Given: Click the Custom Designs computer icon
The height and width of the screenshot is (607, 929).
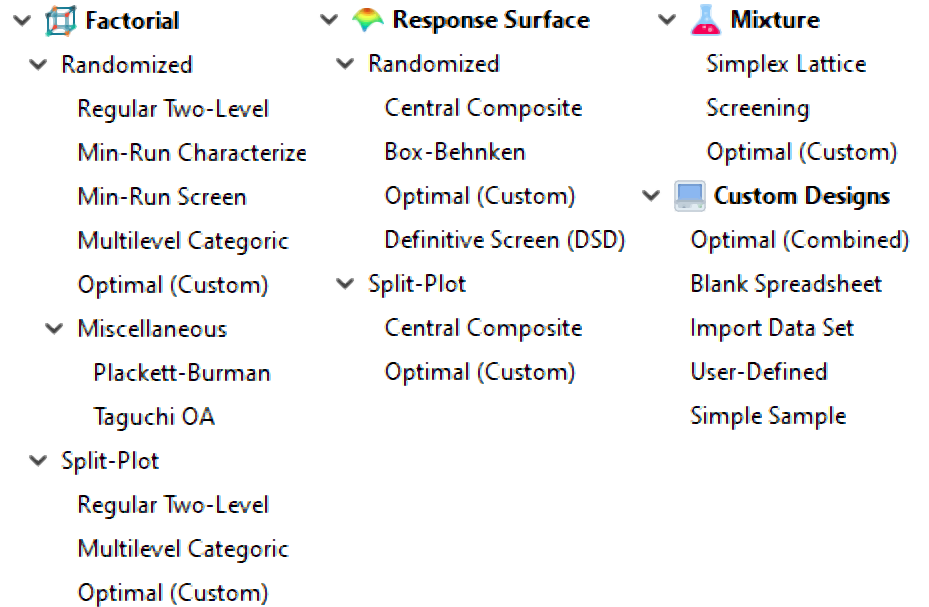Looking at the screenshot, I should coord(690,196).
